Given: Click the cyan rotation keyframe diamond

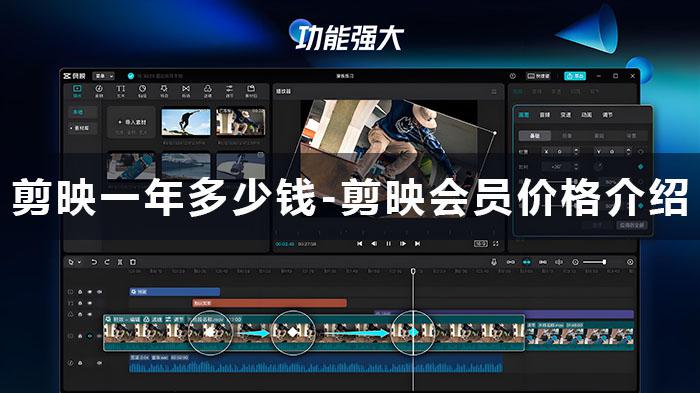Looking at the screenshot, I should click(641, 167).
